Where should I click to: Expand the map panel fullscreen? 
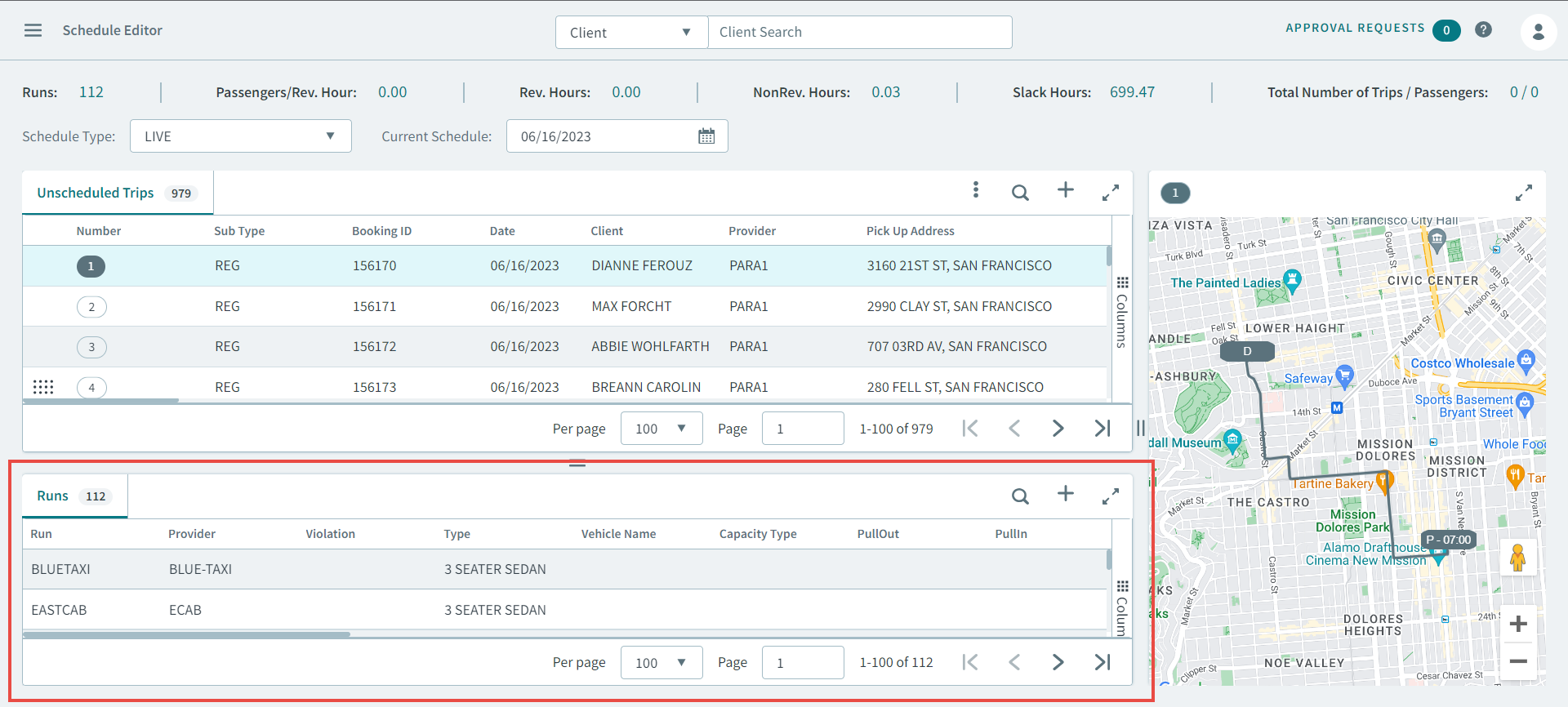pos(1523,193)
